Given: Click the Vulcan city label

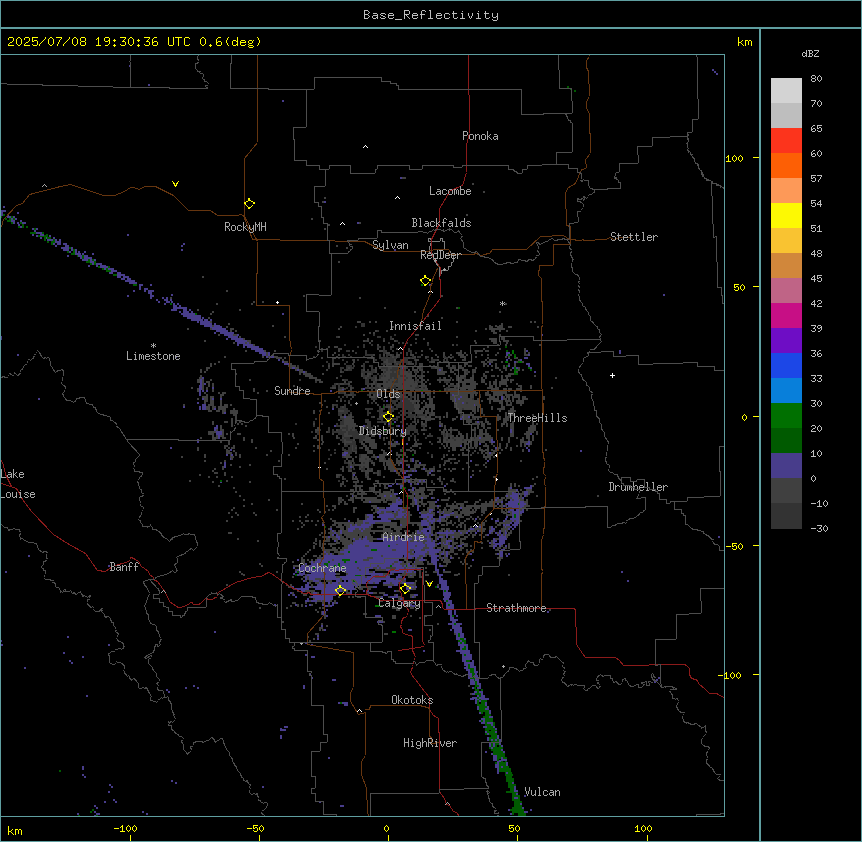Looking at the screenshot, I should (542, 792).
